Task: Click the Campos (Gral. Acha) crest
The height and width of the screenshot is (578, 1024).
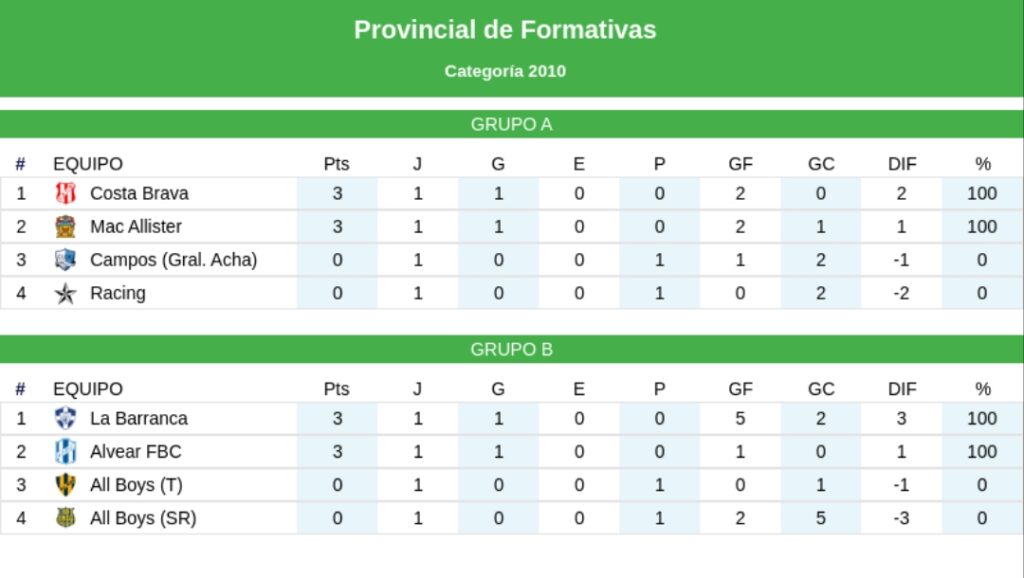Action: click(x=65, y=260)
